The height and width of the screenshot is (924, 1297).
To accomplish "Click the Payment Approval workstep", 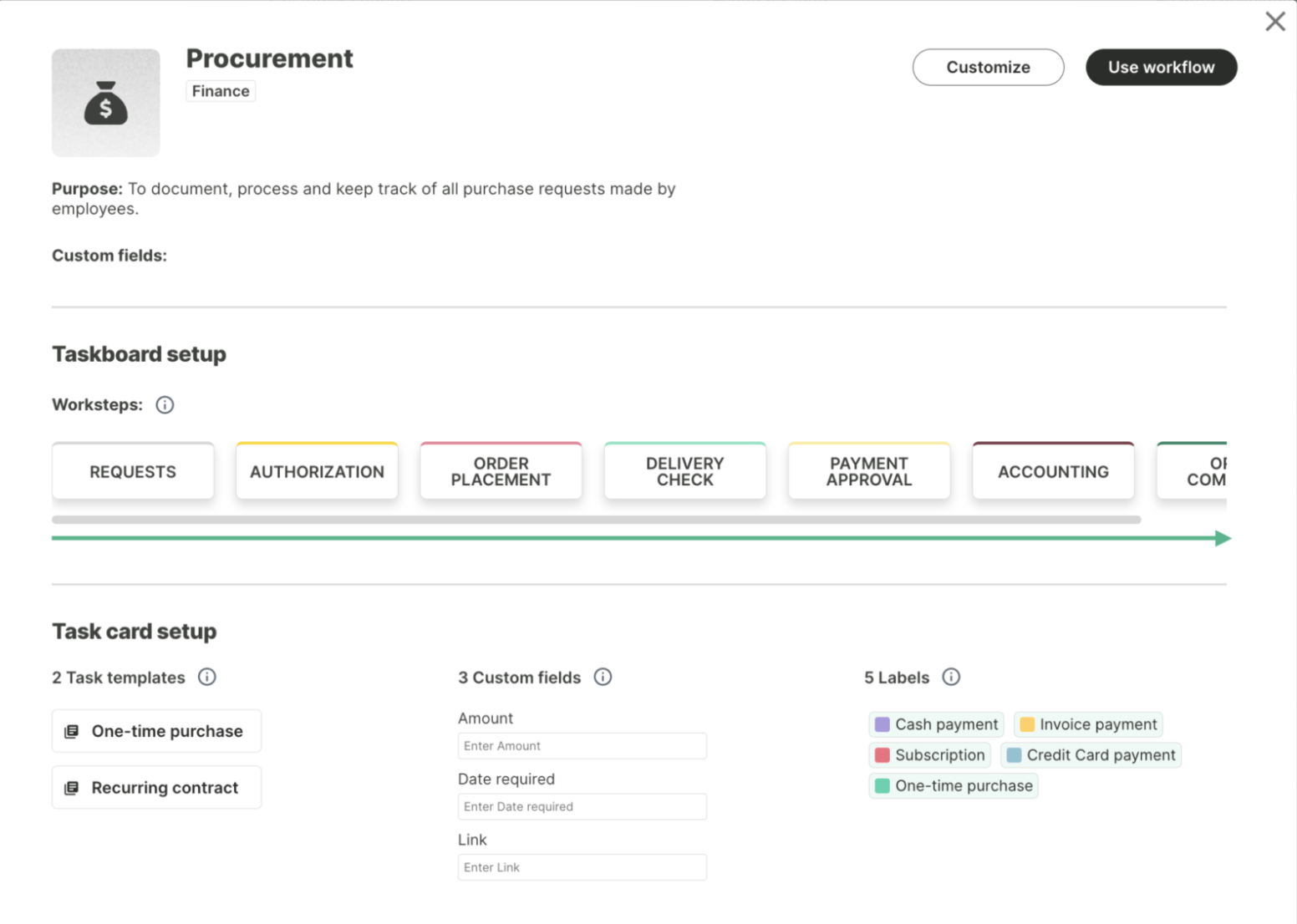I will tap(868, 472).
